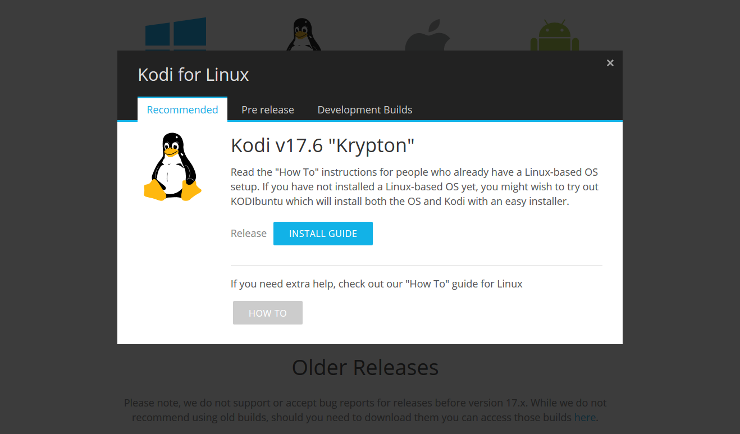Choose the Android robot icon behind the dialog

click(x=555, y=35)
